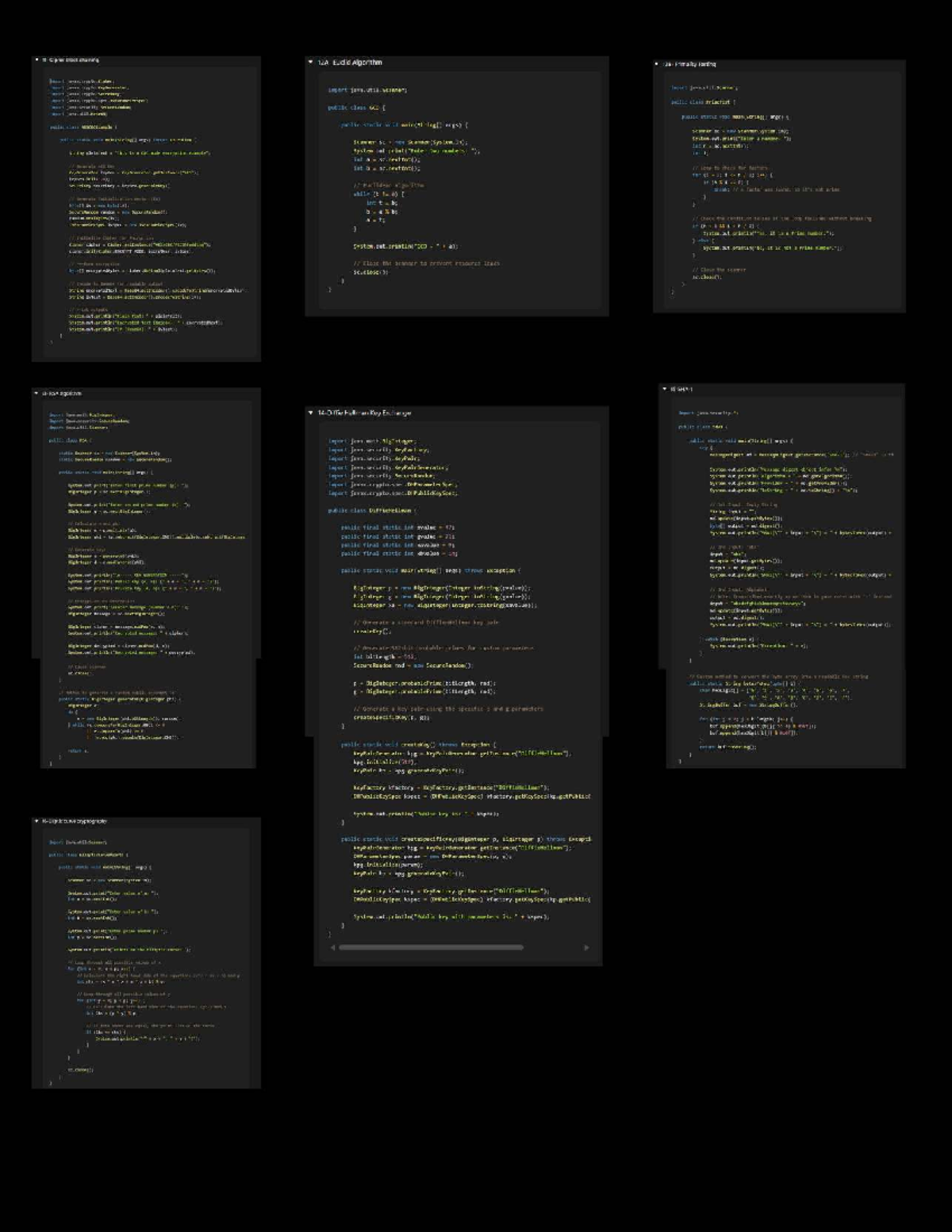Click the scroll-right arrow below Diffie Hellman code
952x1232 pixels.
point(586,947)
